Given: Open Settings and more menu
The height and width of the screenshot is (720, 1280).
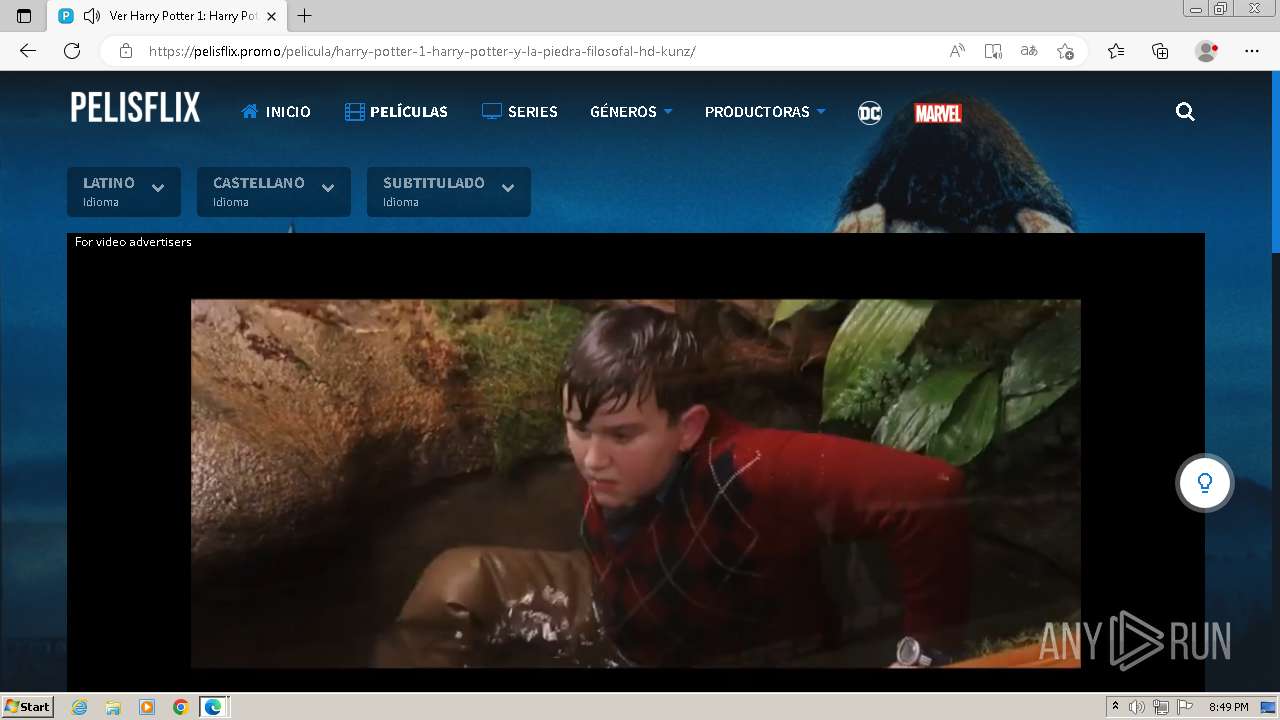Looking at the screenshot, I should coord(1252,51).
